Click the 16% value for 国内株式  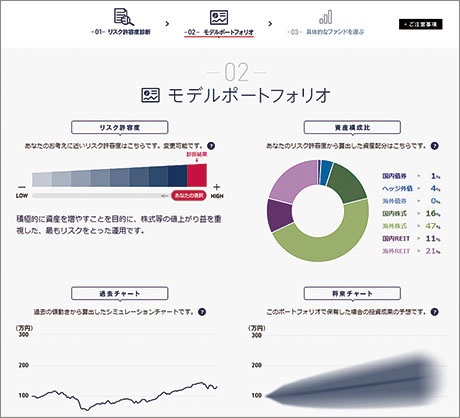[432, 213]
